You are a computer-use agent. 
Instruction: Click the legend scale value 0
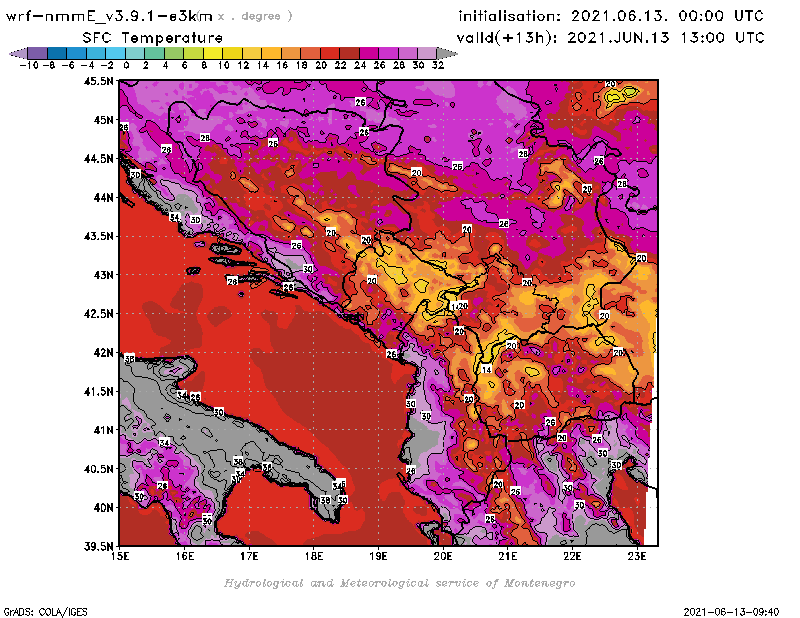click(x=126, y=65)
